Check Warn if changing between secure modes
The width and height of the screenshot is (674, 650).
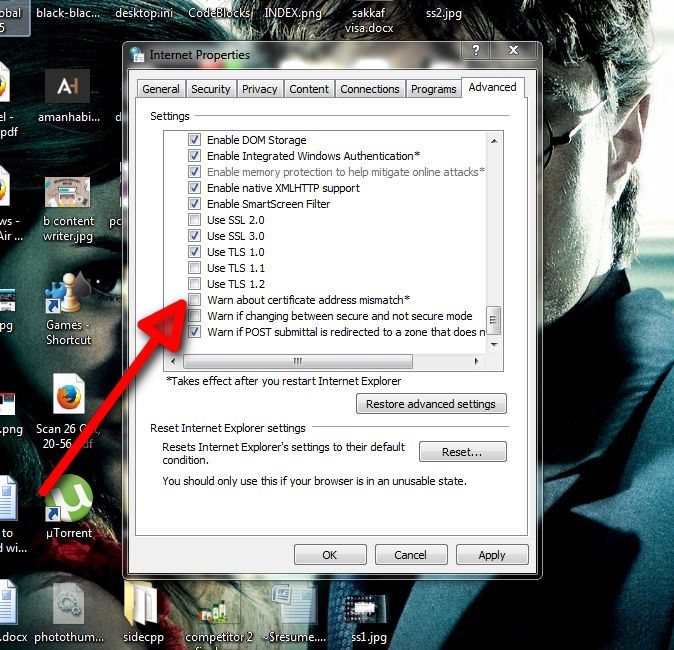pos(194,316)
